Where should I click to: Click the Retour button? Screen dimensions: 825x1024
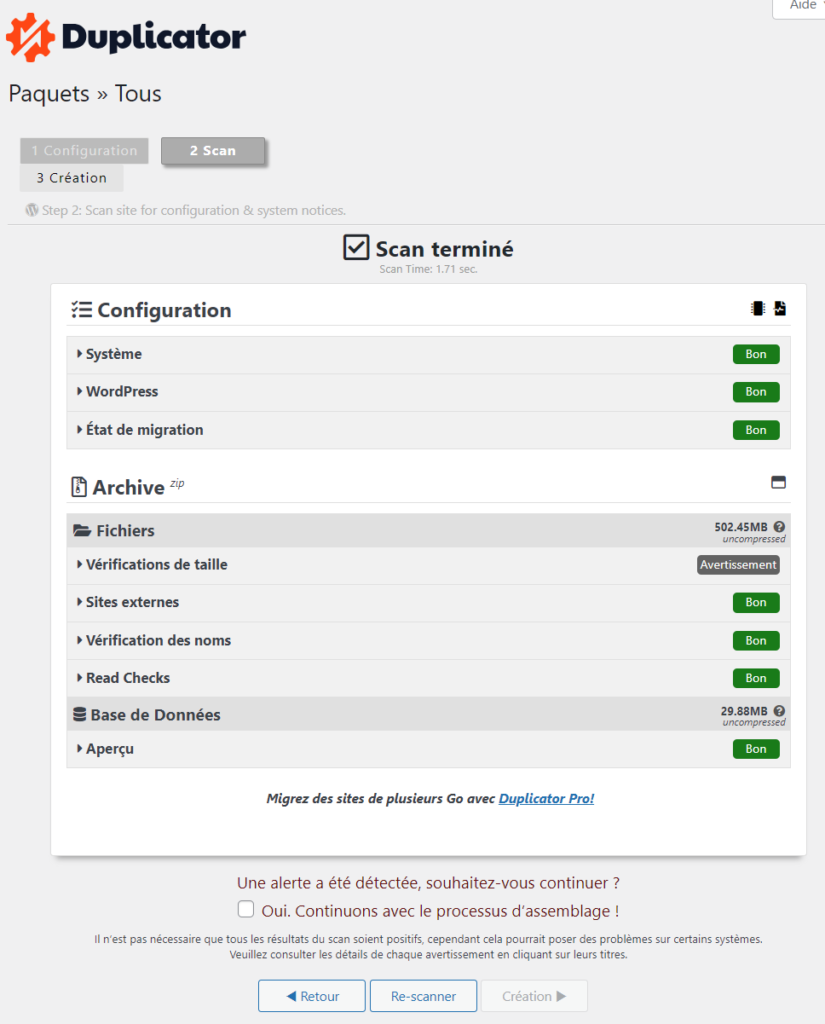312,996
